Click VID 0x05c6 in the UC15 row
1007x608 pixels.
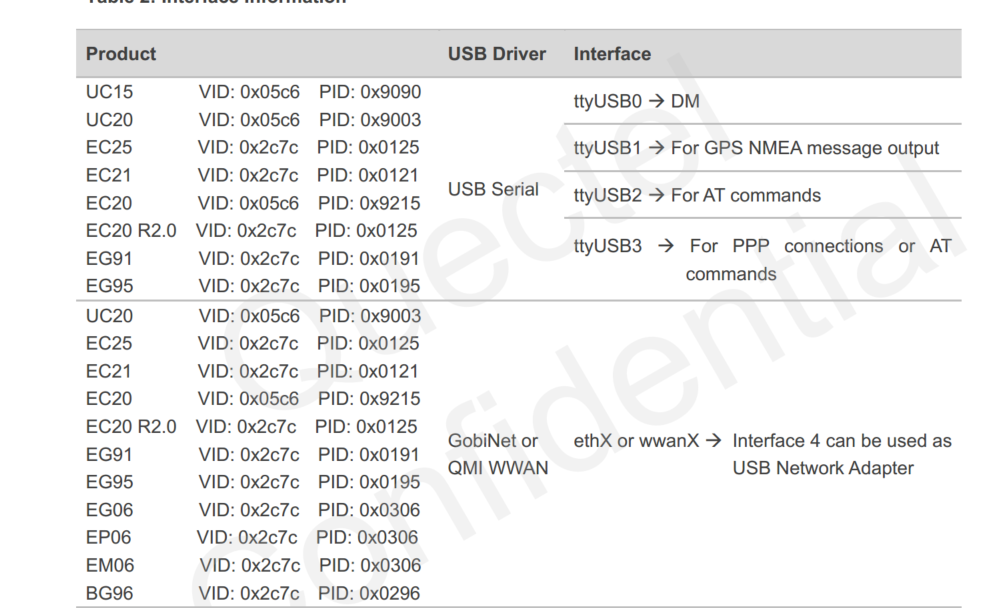[249, 92]
